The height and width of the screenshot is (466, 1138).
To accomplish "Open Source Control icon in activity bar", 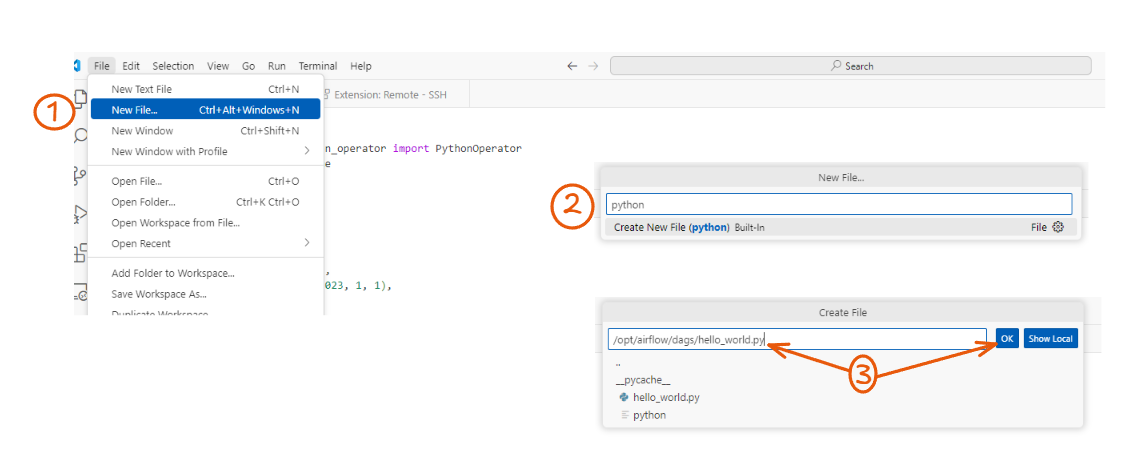I will [80, 175].
